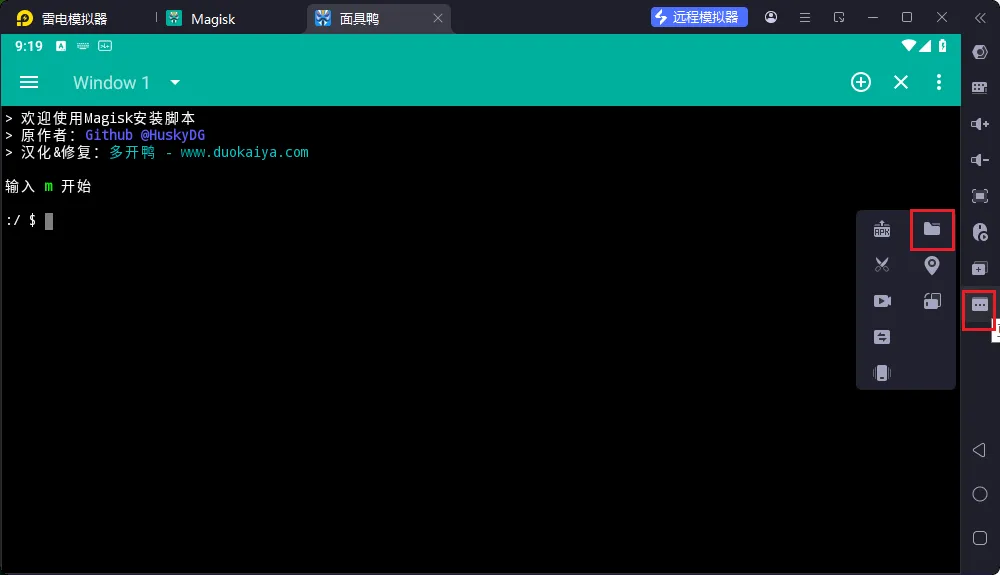Select the scissors screenshot tool
The height and width of the screenshot is (575, 1000).
click(881, 265)
